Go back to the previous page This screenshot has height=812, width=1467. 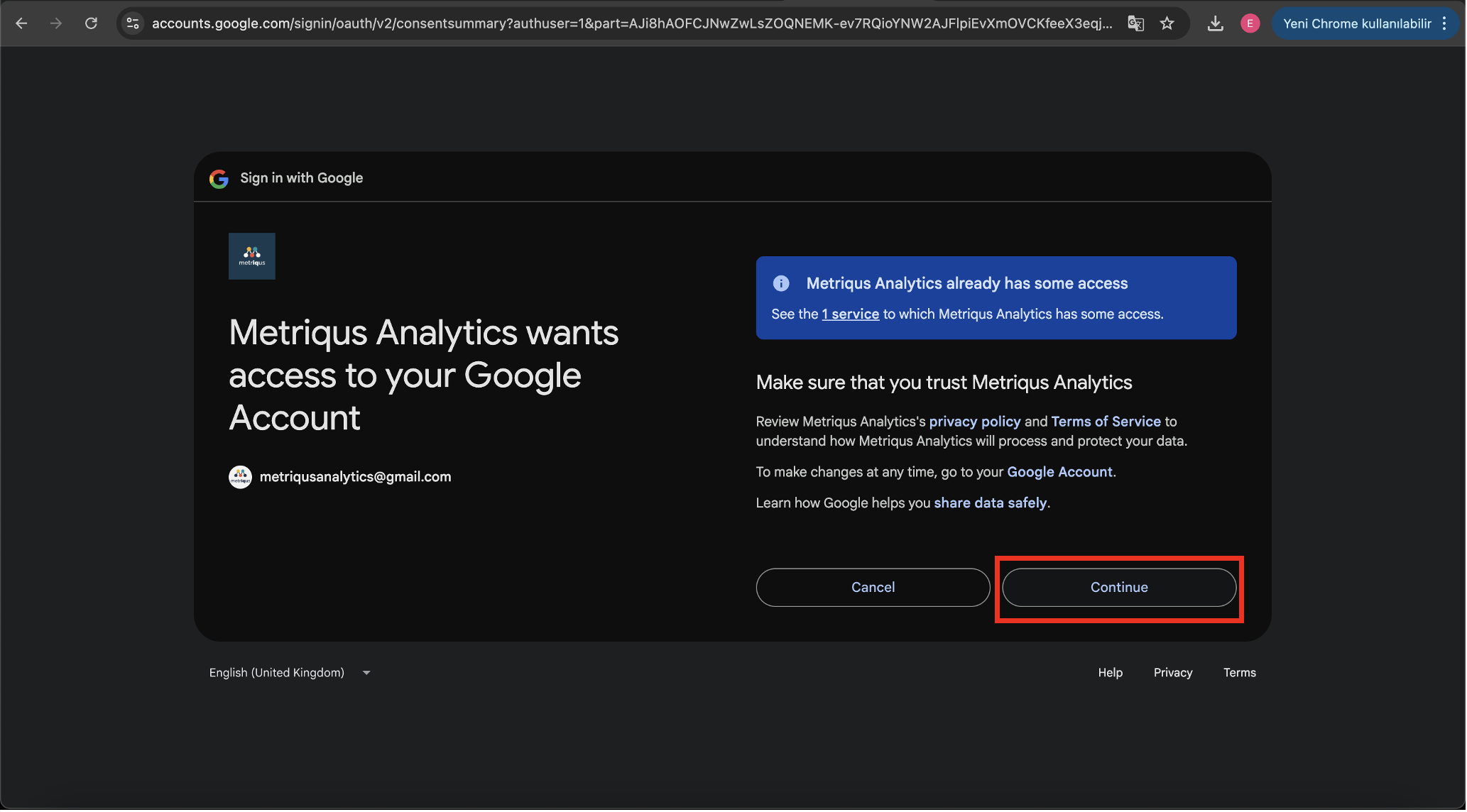pos(21,23)
